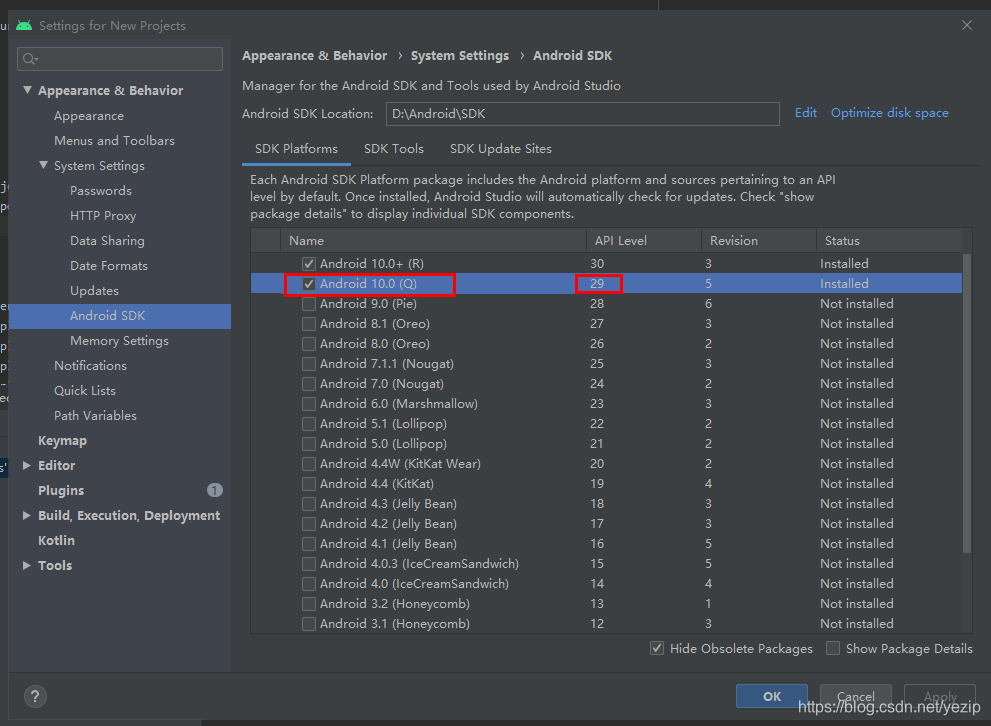Open Quick Lists settings
Viewport: 991px width, 726px height.
85,390
